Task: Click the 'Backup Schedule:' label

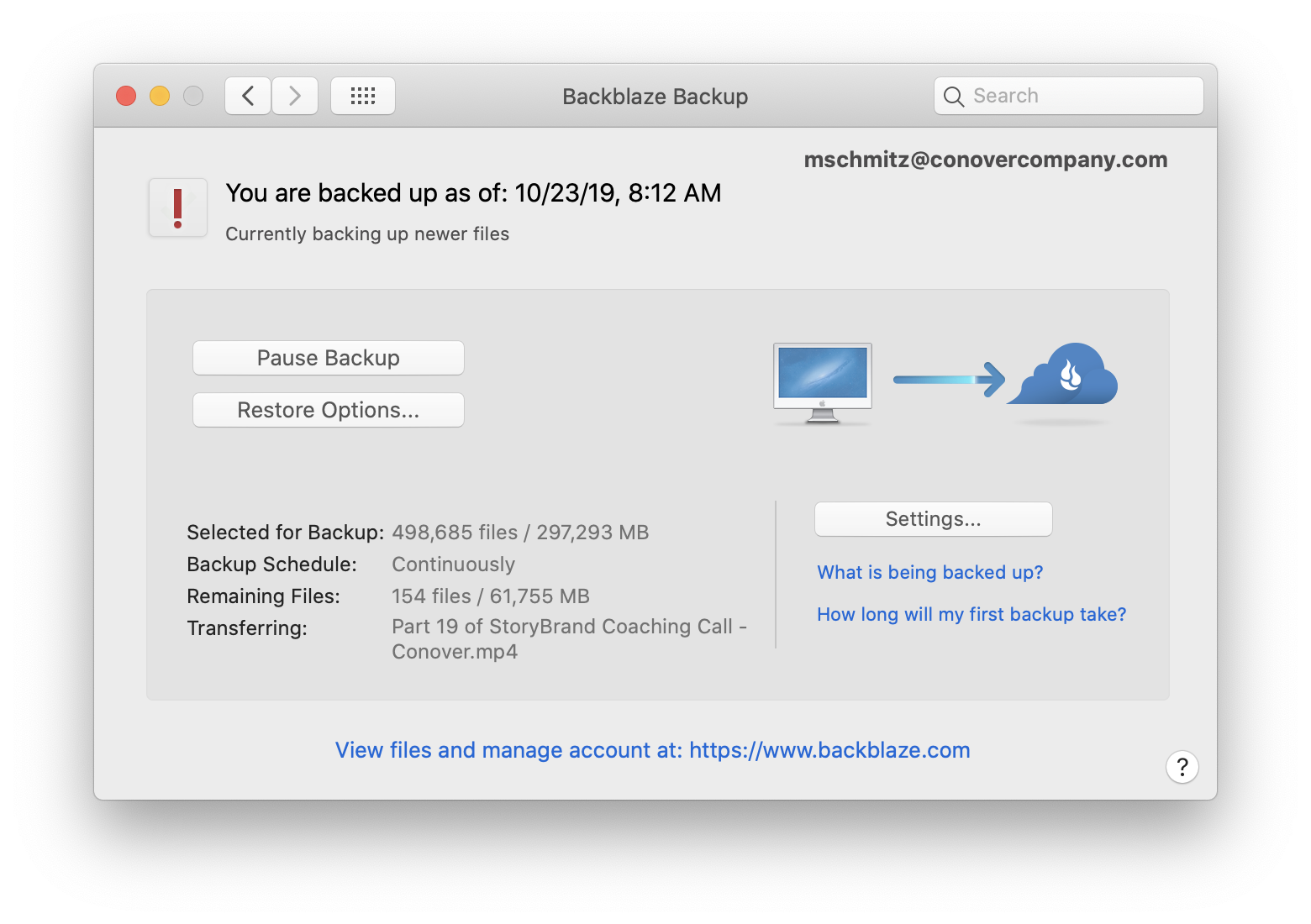Action: (x=272, y=564)
